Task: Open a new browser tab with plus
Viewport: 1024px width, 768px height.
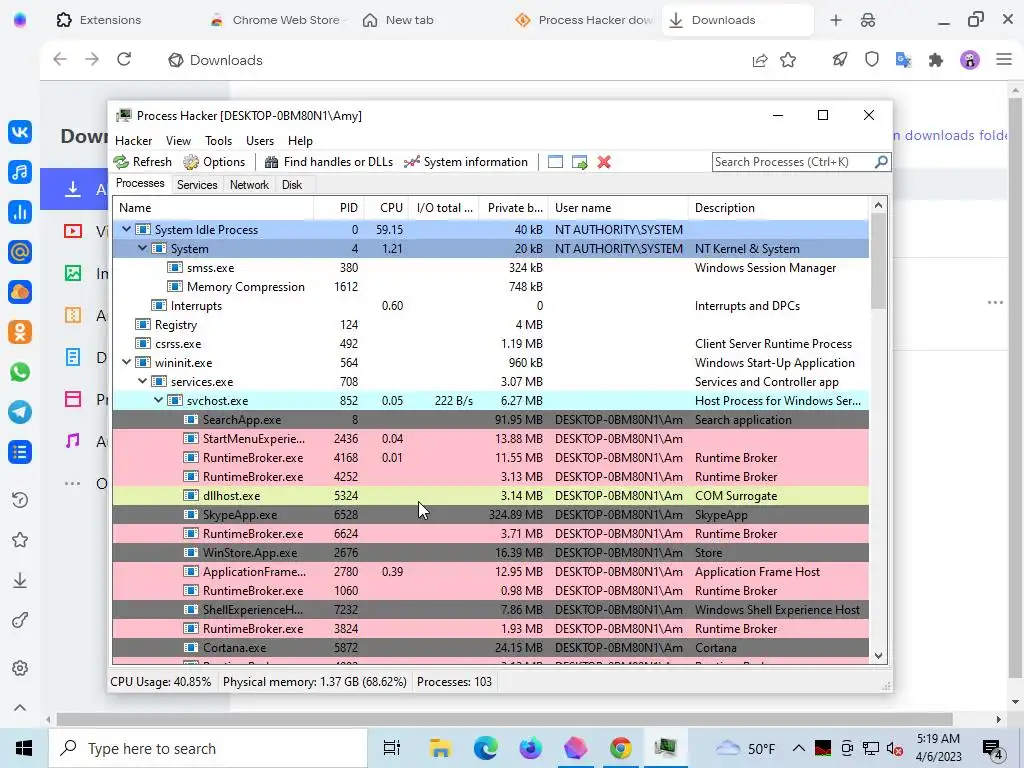Action: point(836,20)
